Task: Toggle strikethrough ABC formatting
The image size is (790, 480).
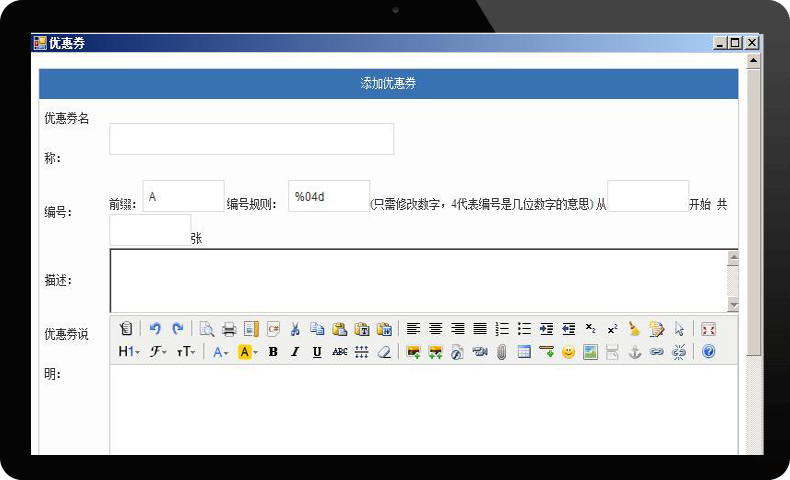Action: click(x=340, y=352)
